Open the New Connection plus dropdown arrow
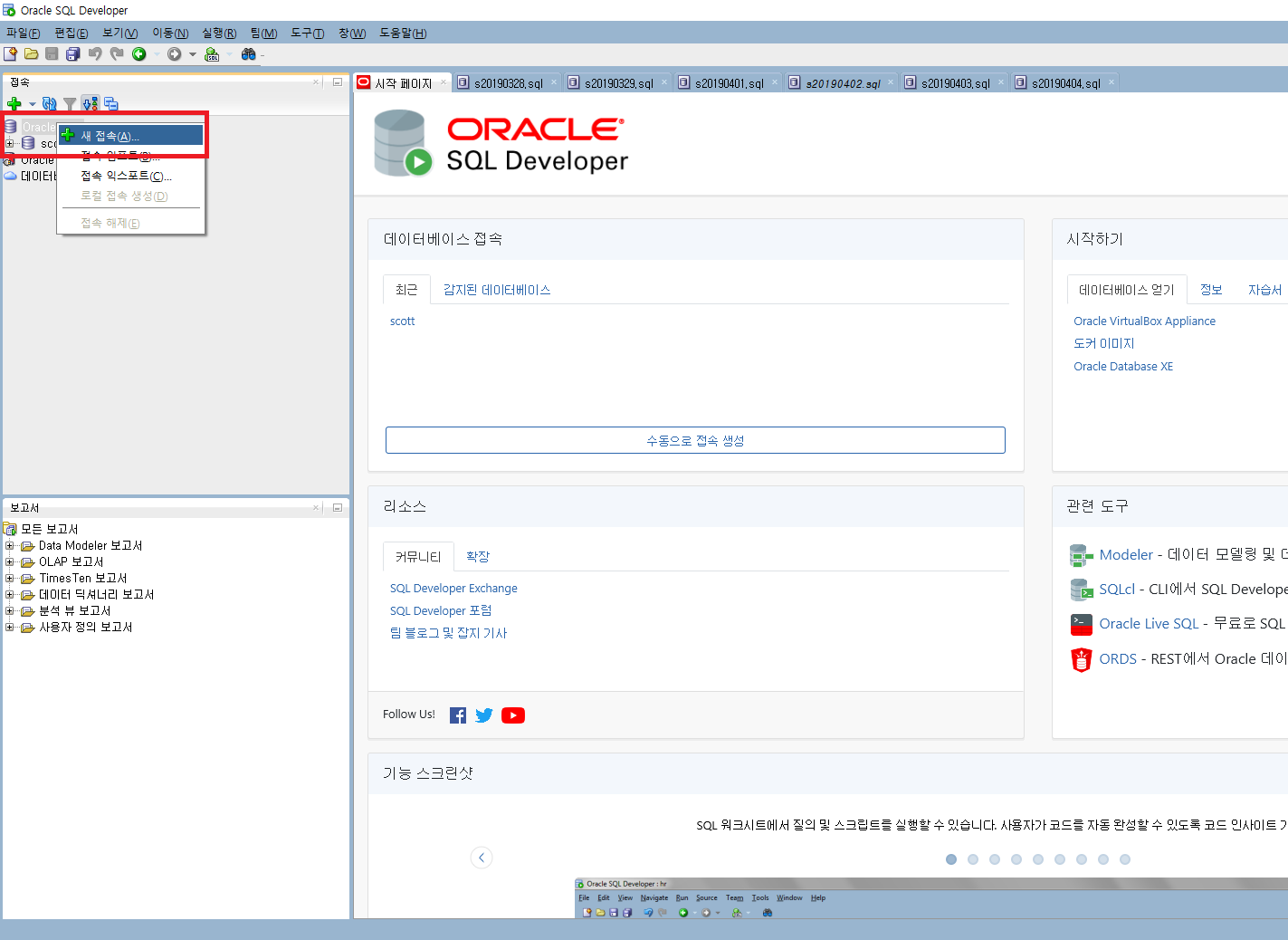Viewport: 1288px width, 940px height. click(x=33, y=104)
